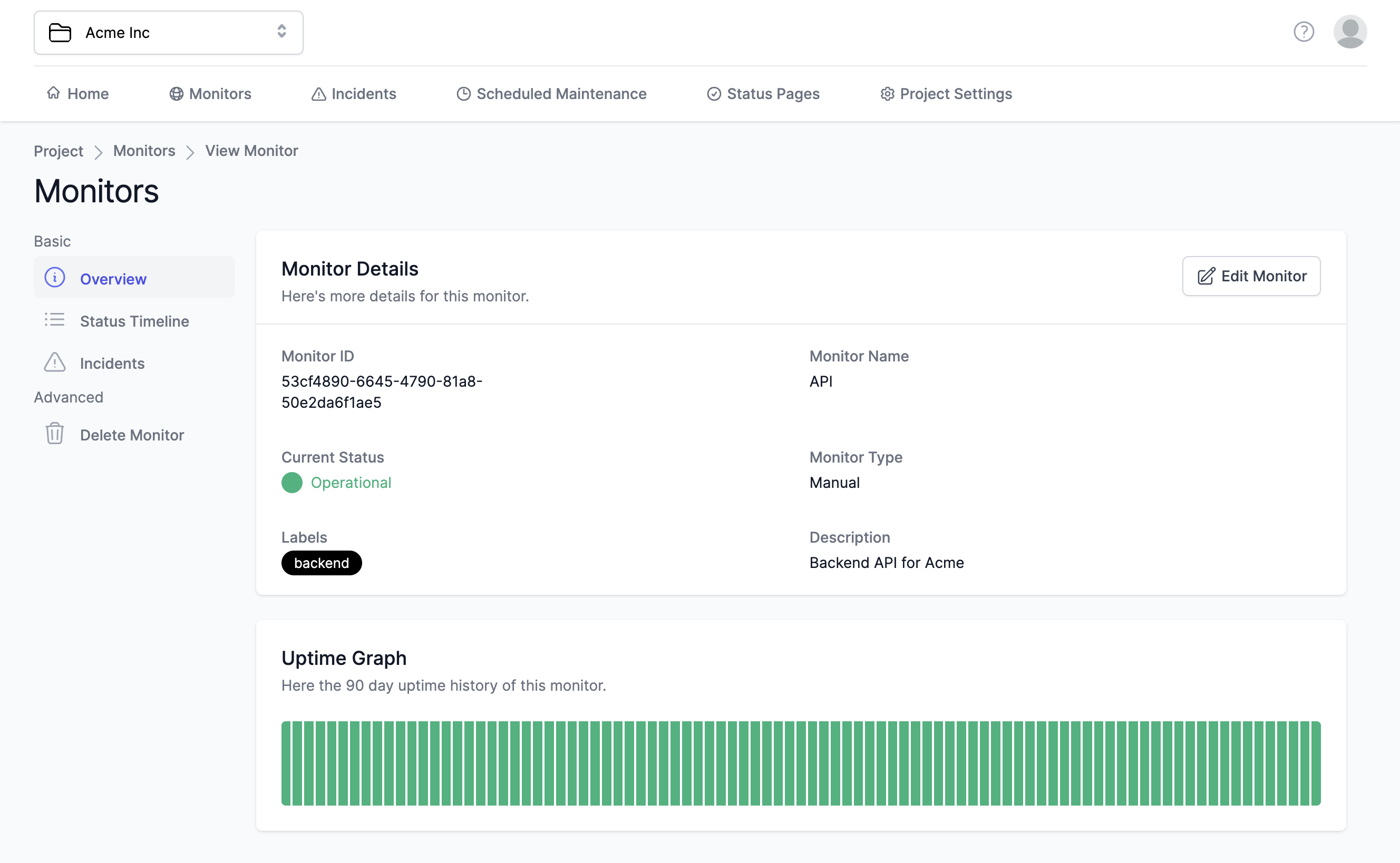Screen dimensions: 1400x863
Task: Open the help question mark icon
Action: (x=1304, y=32)
